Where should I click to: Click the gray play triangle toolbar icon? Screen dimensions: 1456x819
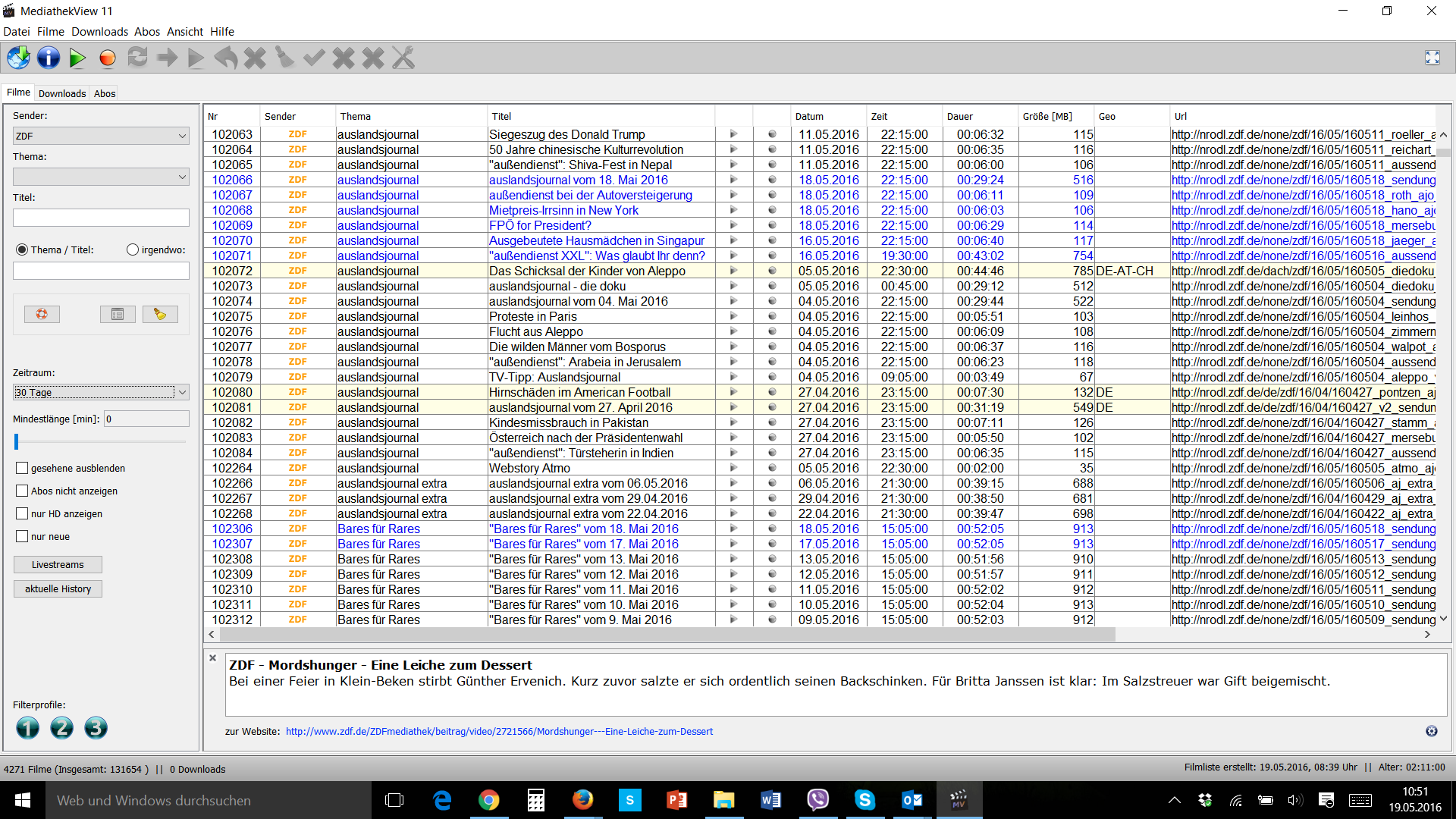(x=196, y=58)
